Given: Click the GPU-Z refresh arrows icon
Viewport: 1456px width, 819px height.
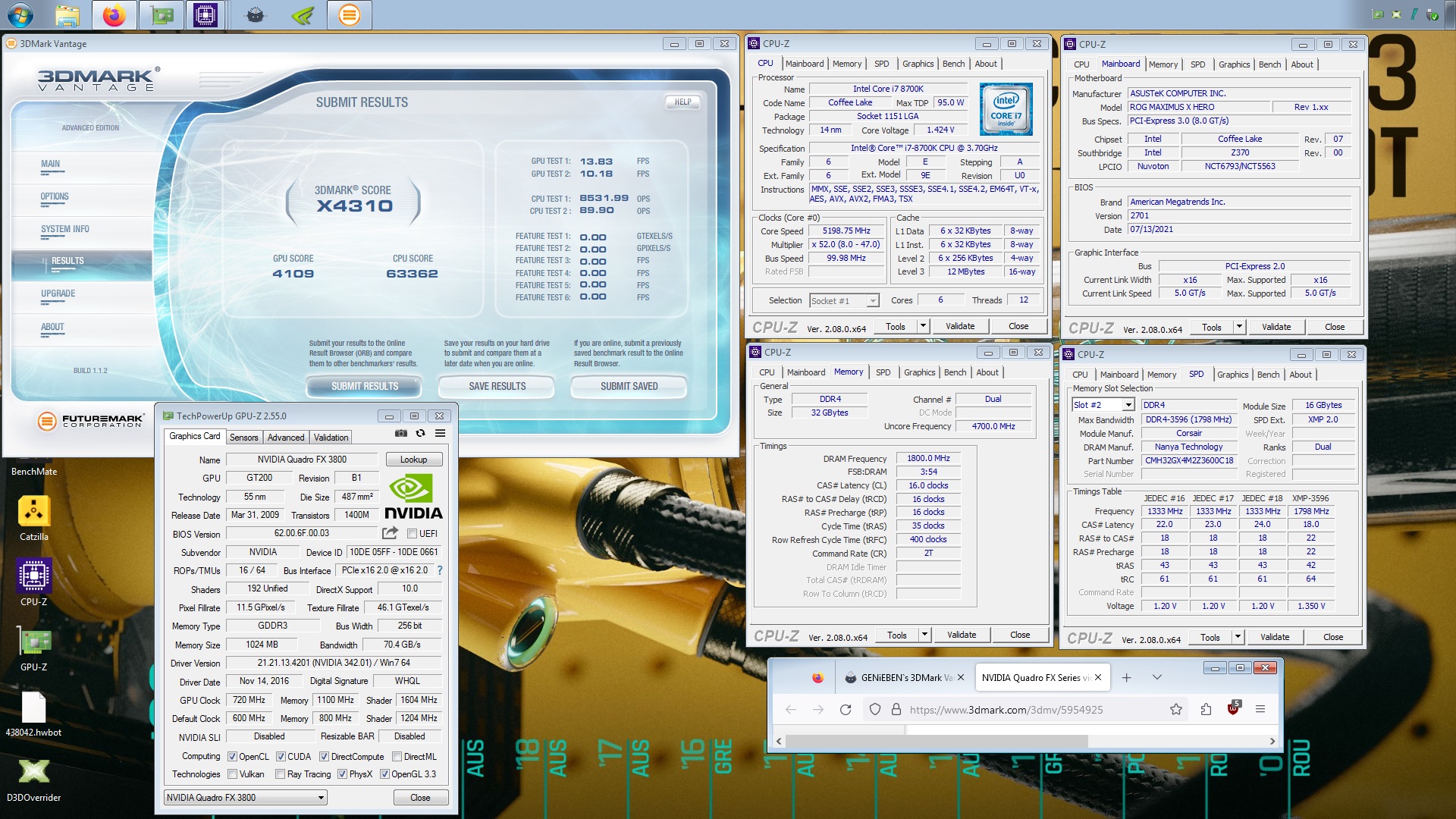Looking at the screenshot, I should [420, 434].
